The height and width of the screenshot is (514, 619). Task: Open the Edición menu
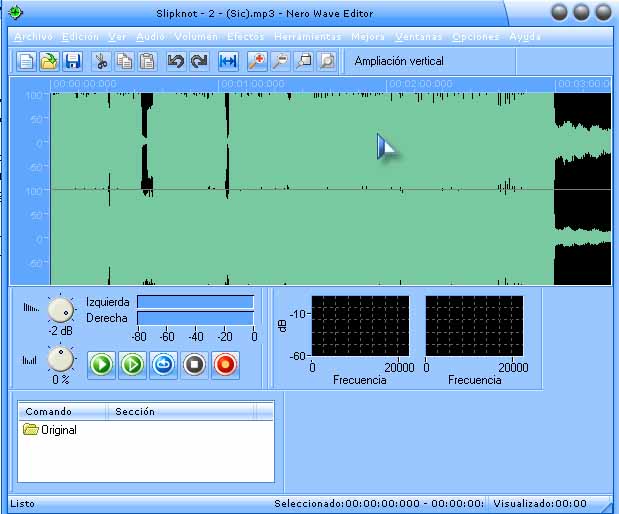pos(80,37)
